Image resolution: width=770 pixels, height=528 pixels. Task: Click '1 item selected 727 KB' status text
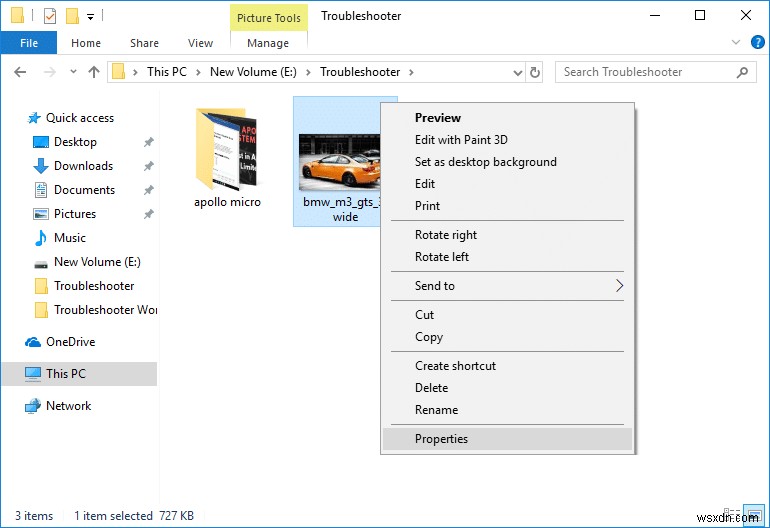click(134, 516)
